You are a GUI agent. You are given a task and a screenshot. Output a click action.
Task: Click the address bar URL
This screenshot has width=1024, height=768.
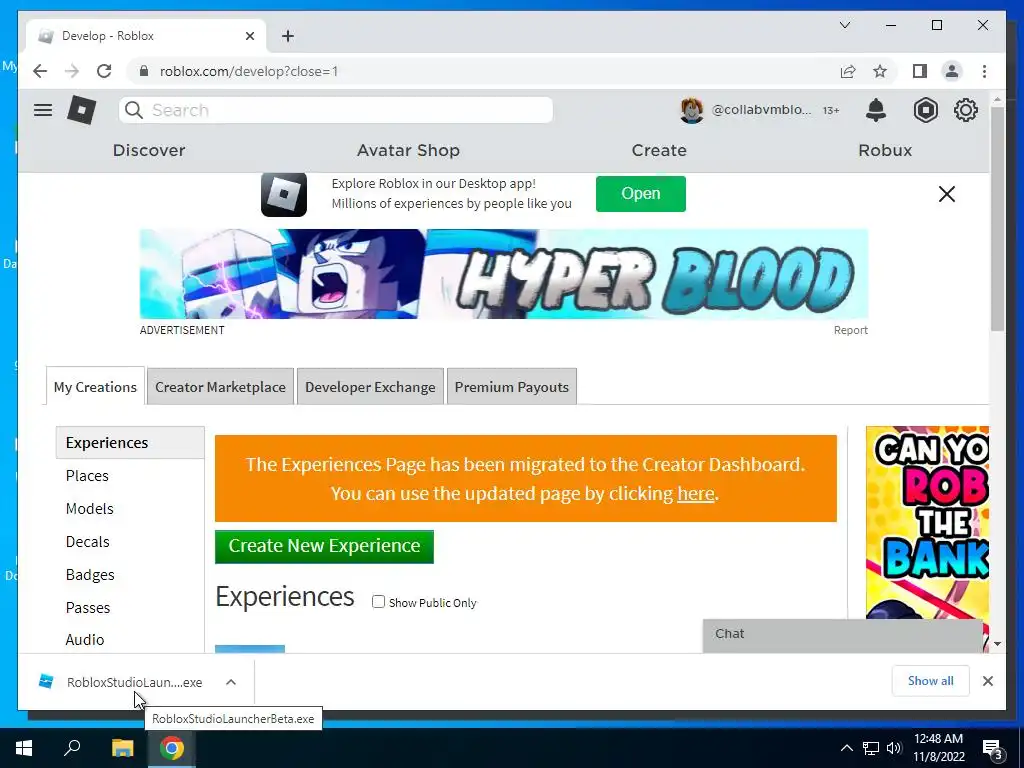pos(249,71)
